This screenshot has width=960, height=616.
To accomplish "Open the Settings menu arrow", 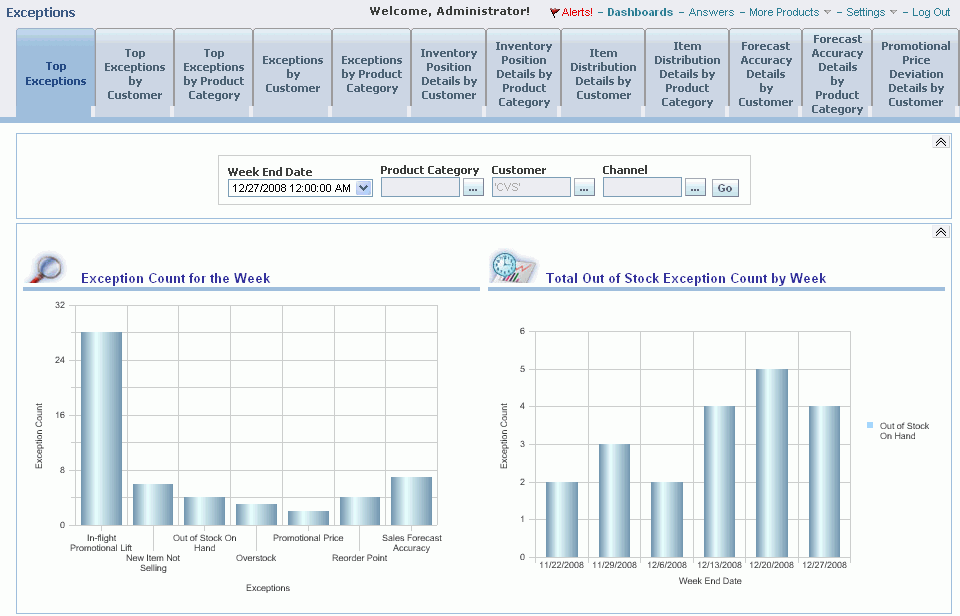I will (x=893, y=12).
